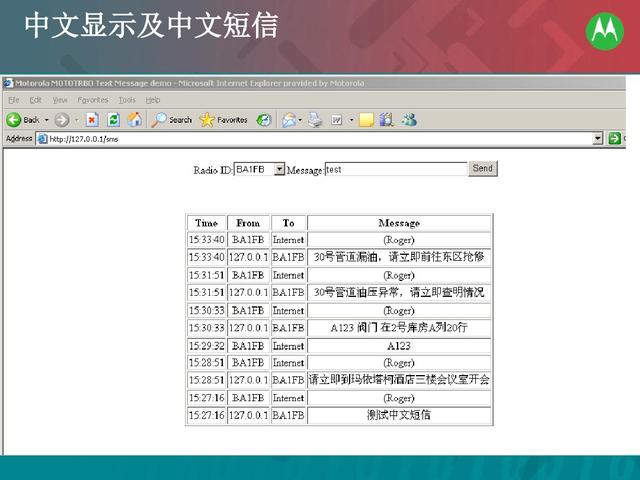Viewport: 640px width, 480px height.
Task: Click the Media/History globe icon
Action: pyautogui.click(x=264, y=120)
